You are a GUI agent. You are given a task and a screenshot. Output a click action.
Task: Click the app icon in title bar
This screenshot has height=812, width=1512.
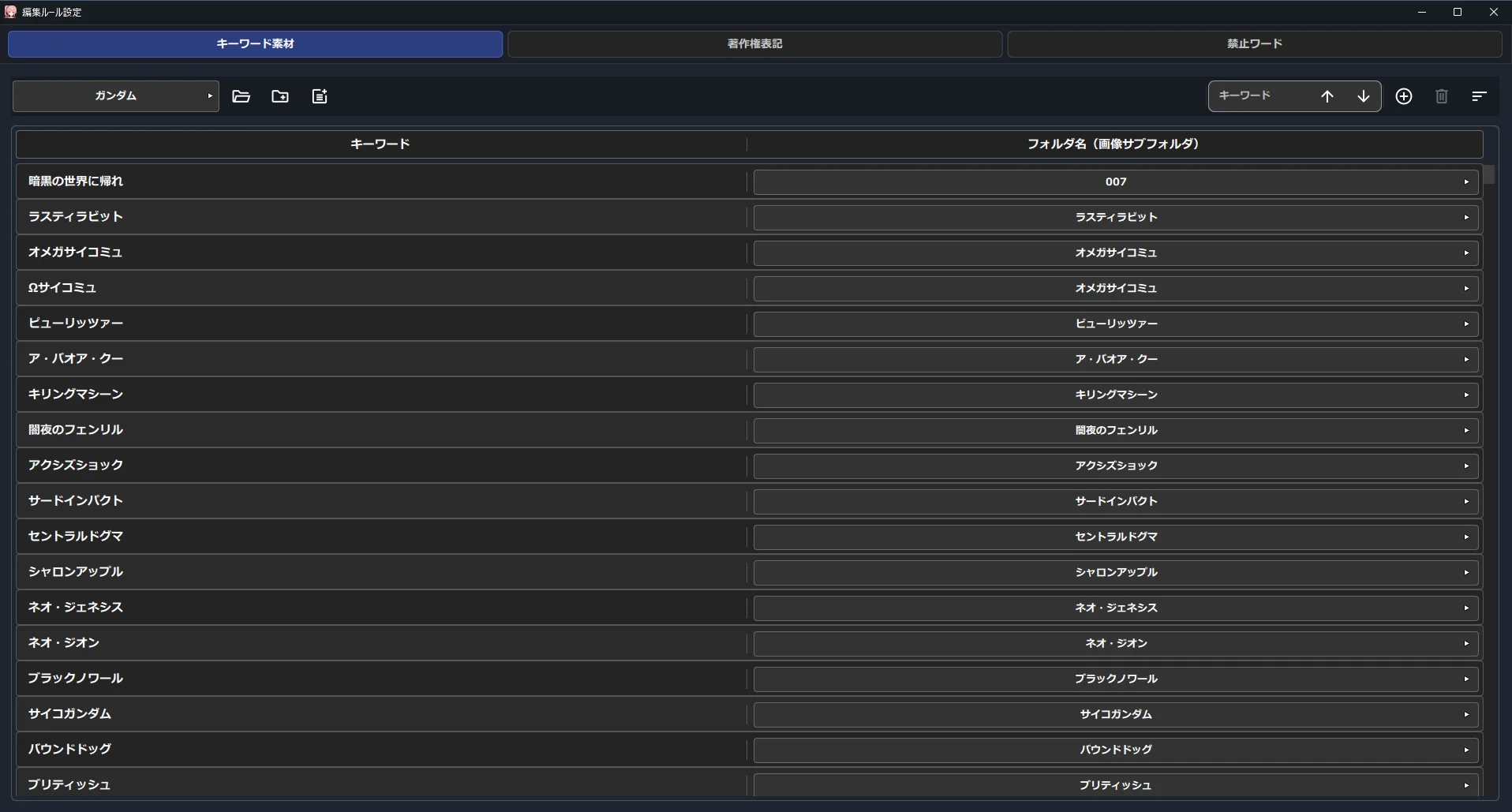point(10,12)
